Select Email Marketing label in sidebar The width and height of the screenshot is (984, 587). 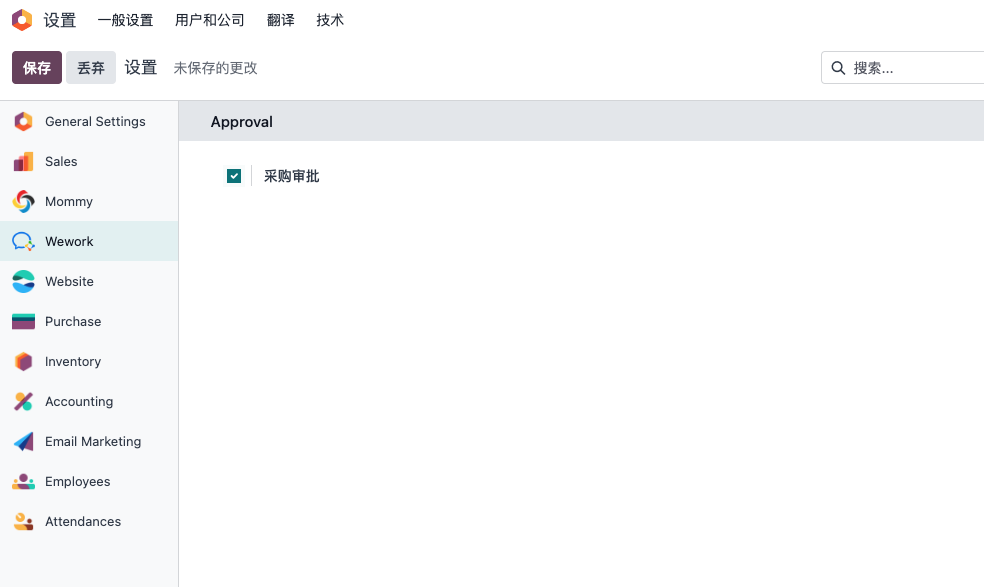point(93,441)
